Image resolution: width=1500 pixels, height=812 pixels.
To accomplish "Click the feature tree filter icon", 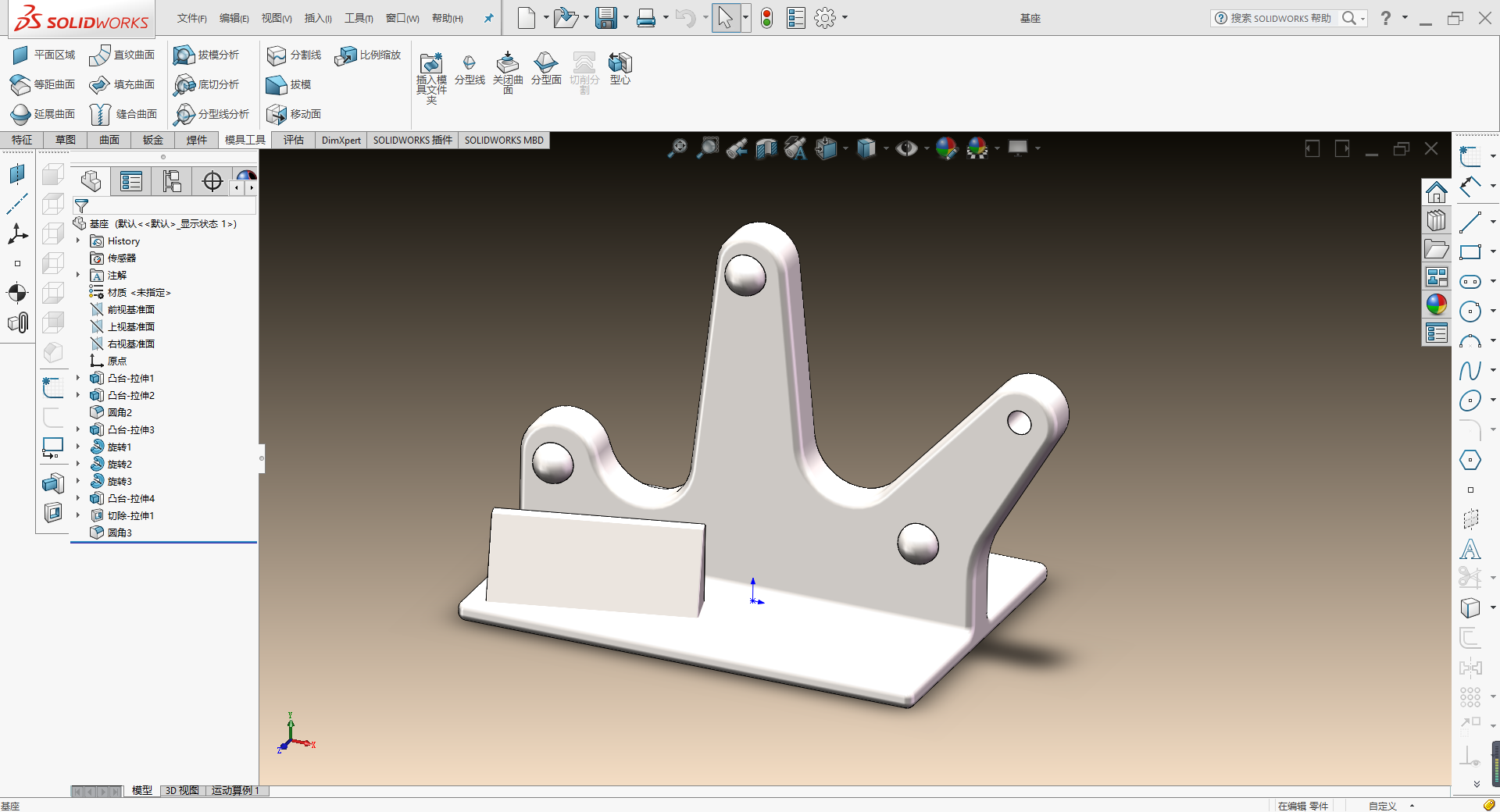I will [81, 206].
